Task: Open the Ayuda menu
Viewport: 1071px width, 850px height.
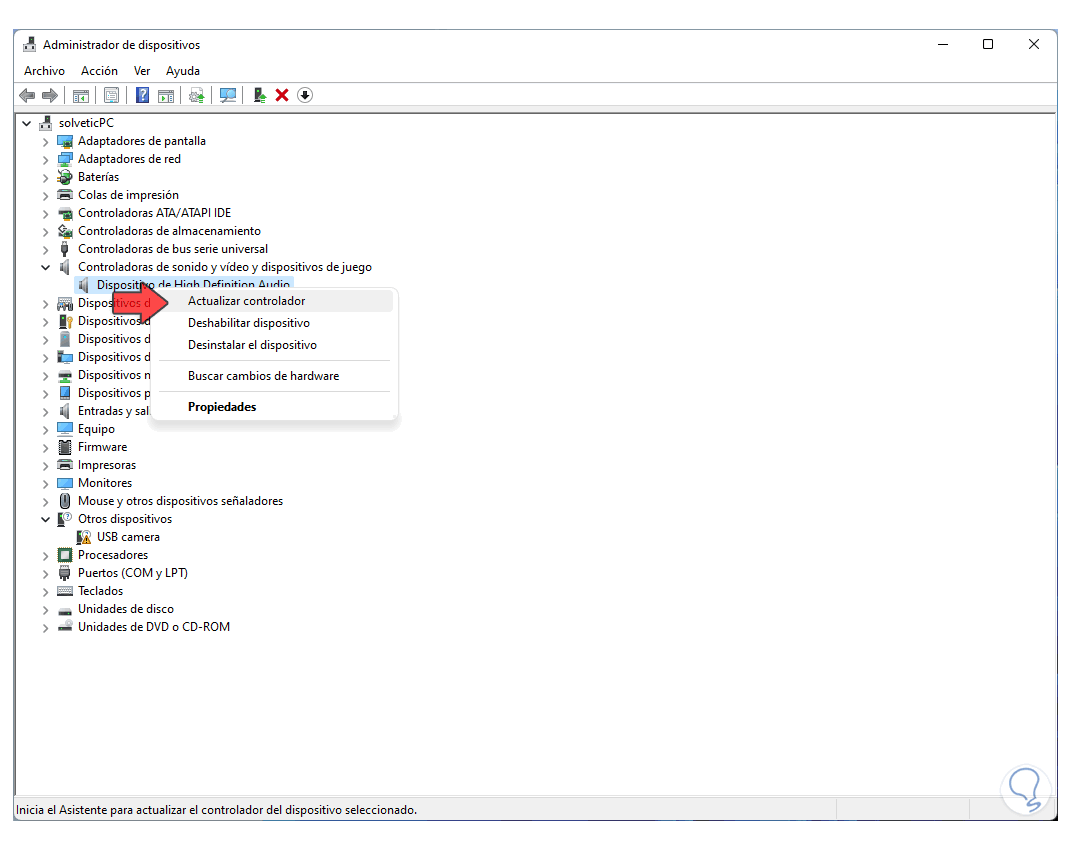Action: (183, 71)
